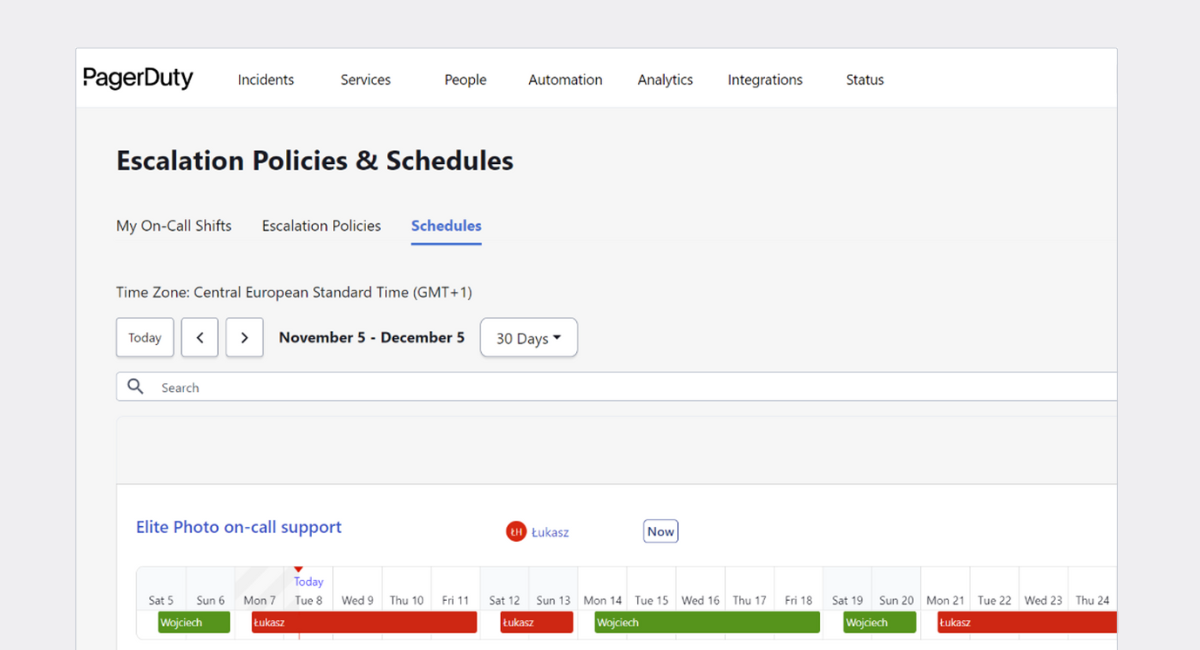Open the Analytics menu
The image size is (1200, 650).
click(x=665, y=80)
